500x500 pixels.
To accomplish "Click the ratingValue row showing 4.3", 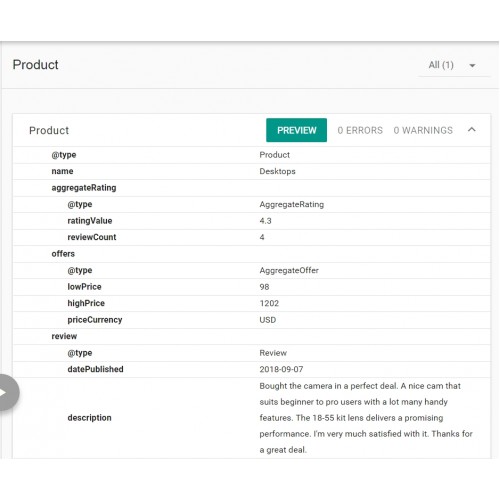I will [252, 221].
